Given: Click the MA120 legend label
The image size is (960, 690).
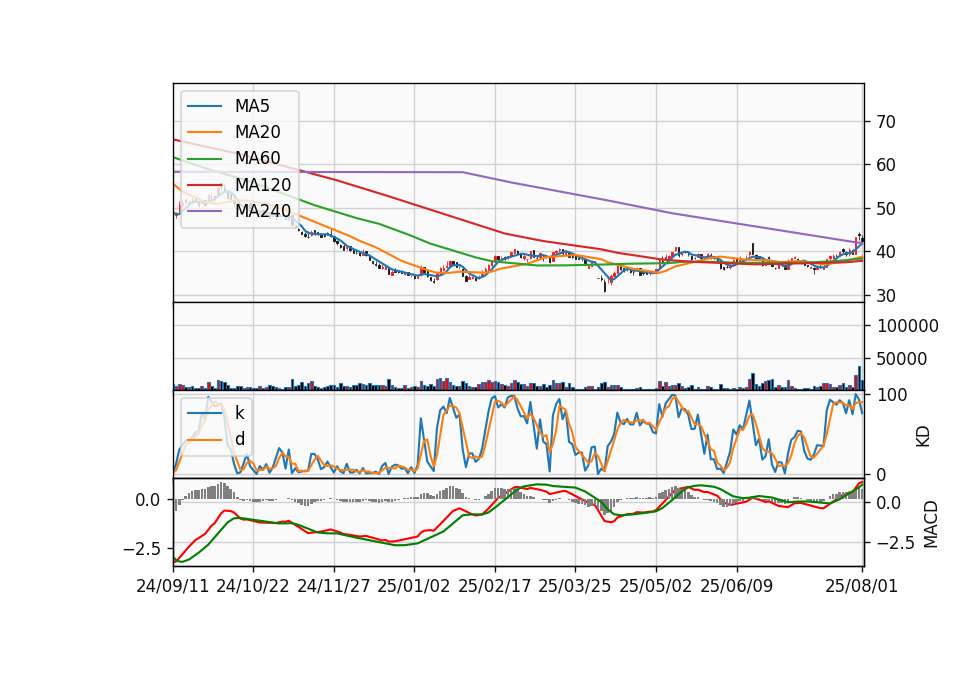Looking at the screenshot, I should pyautogui.click(x=263, y=185).
